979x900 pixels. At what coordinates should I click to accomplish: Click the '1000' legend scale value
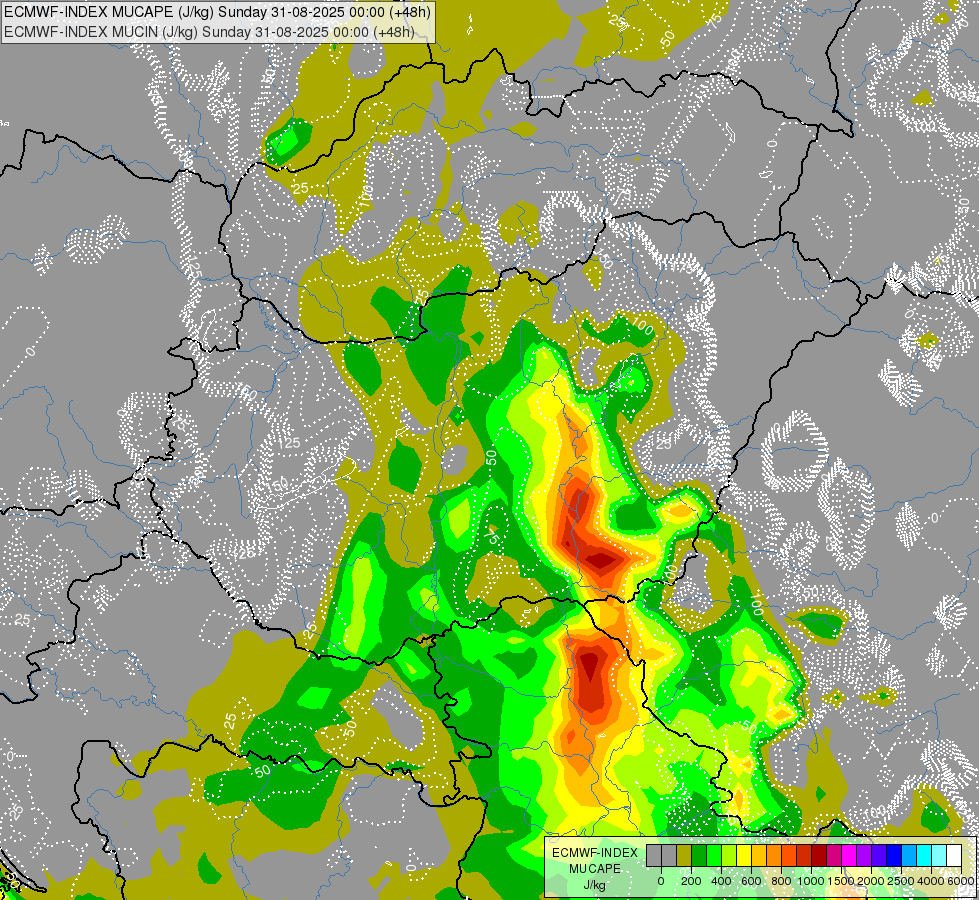point(810,881)
